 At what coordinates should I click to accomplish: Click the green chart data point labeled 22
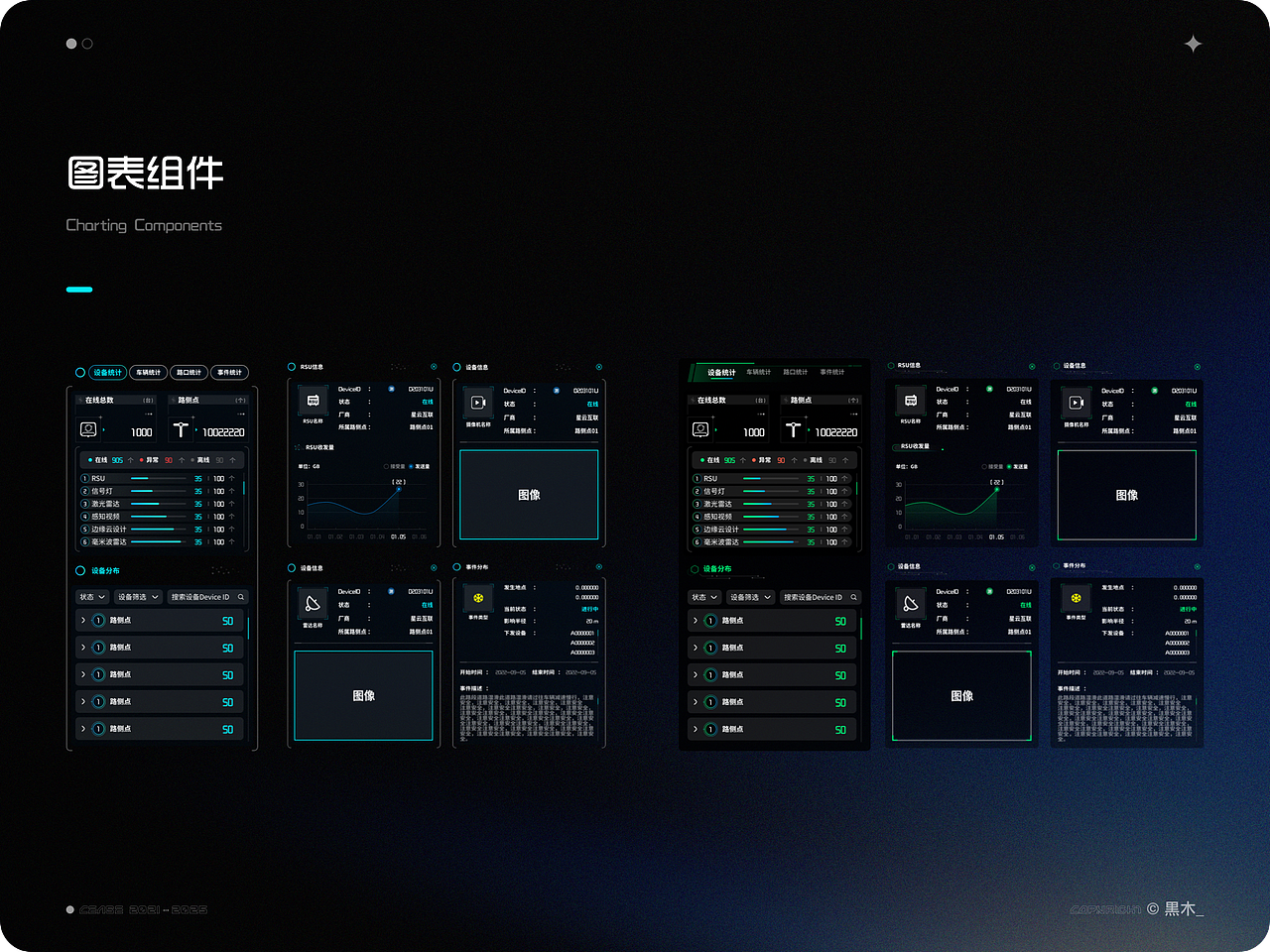point(997,489)
